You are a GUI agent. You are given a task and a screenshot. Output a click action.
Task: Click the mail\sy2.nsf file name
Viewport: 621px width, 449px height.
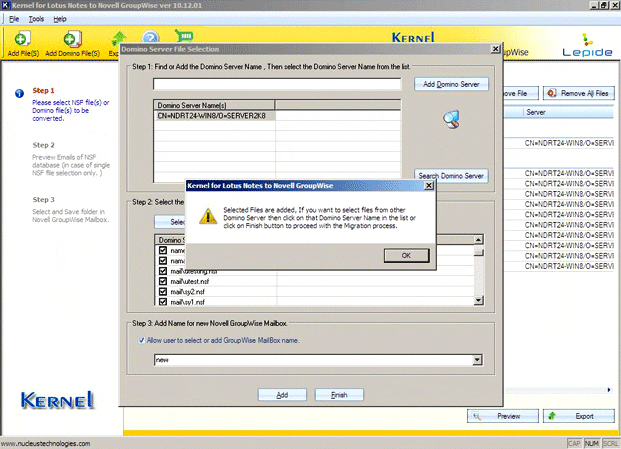tap(188, 292)
